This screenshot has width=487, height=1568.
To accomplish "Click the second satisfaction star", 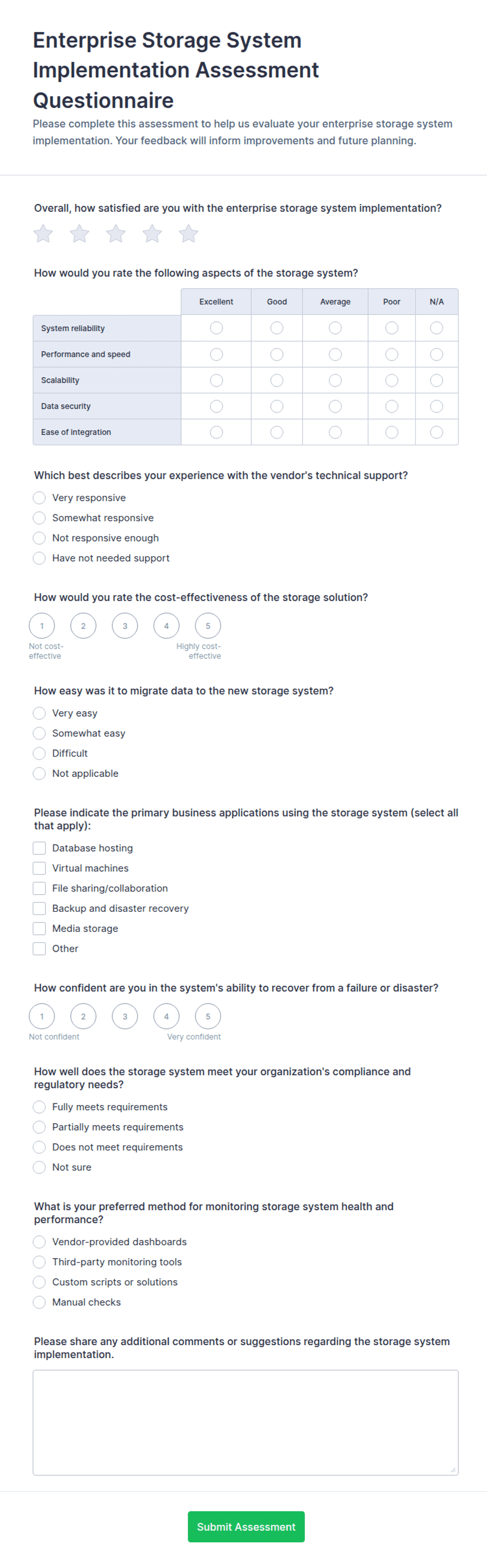I will pos(79,234).
